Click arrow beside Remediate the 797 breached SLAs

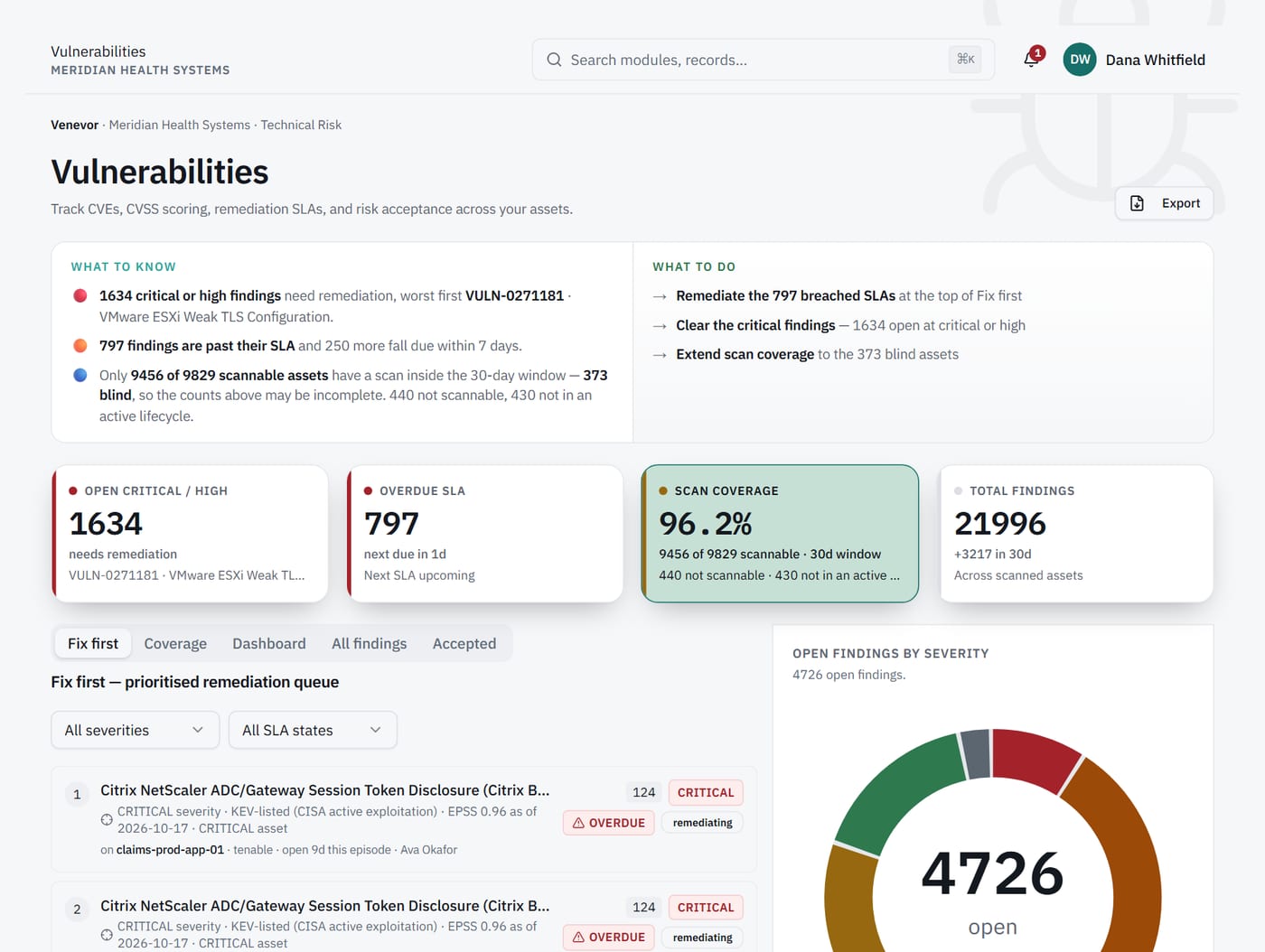(x=660, y=296)
